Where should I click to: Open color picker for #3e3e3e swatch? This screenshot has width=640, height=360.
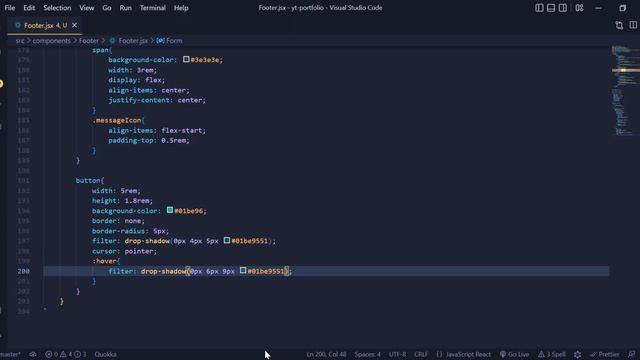coord(186,60)
